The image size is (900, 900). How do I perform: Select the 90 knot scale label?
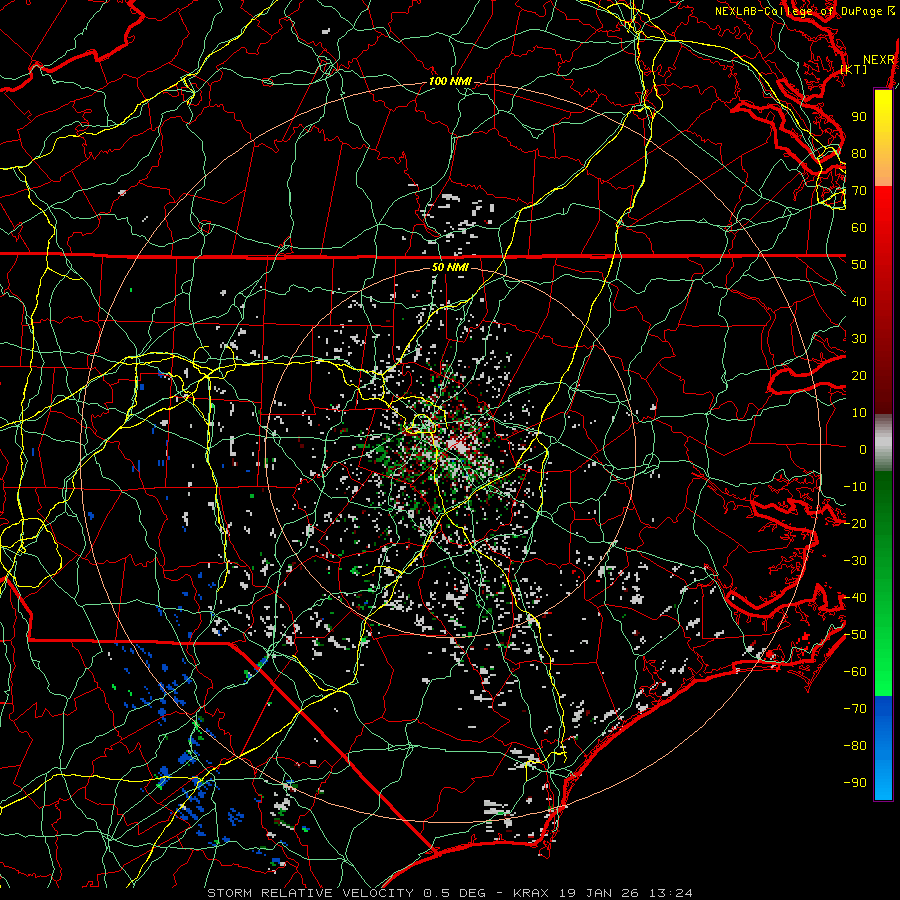[859, 117]
